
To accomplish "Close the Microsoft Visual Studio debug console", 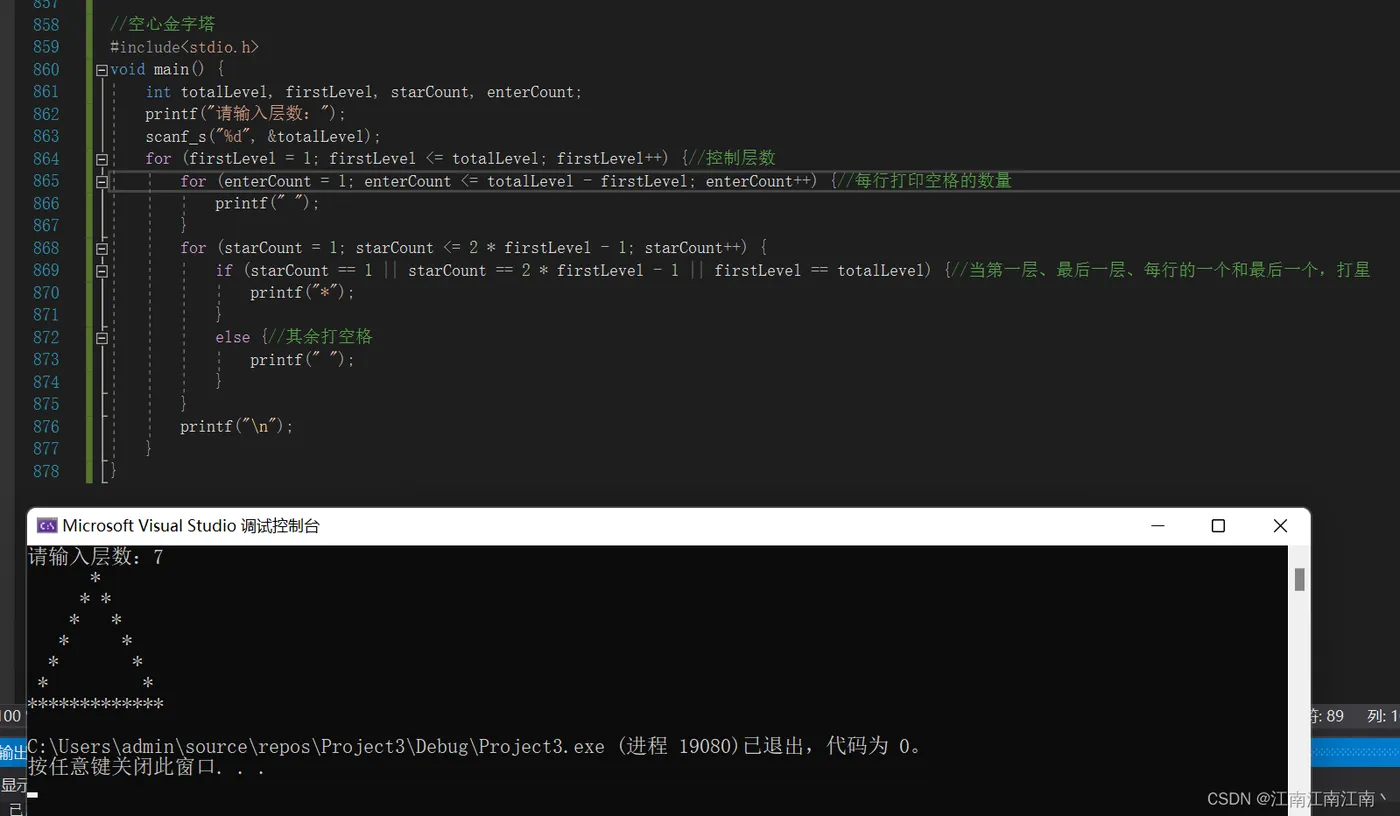I will tap(1280, 526).
